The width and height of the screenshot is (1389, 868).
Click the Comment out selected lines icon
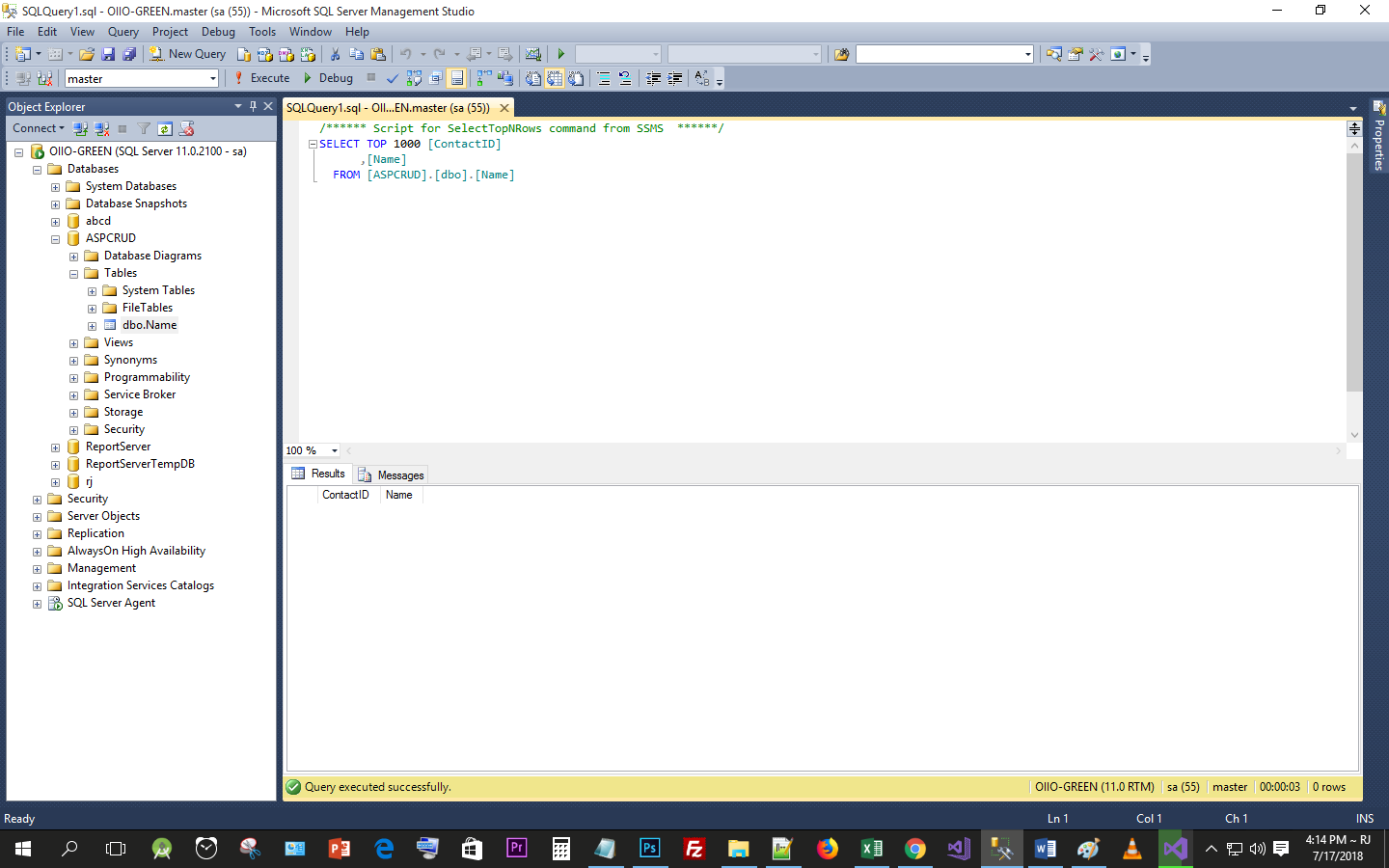click(x=603, y=78)
